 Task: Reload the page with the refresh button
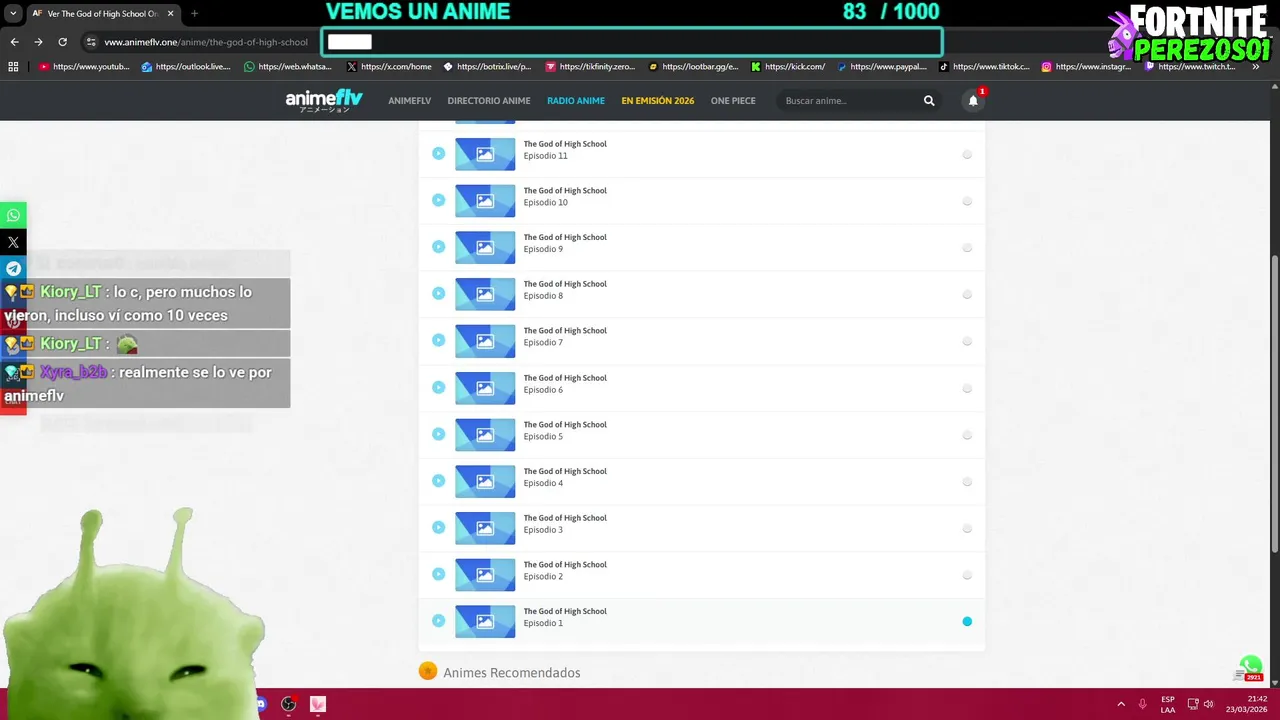coord(62,42)
